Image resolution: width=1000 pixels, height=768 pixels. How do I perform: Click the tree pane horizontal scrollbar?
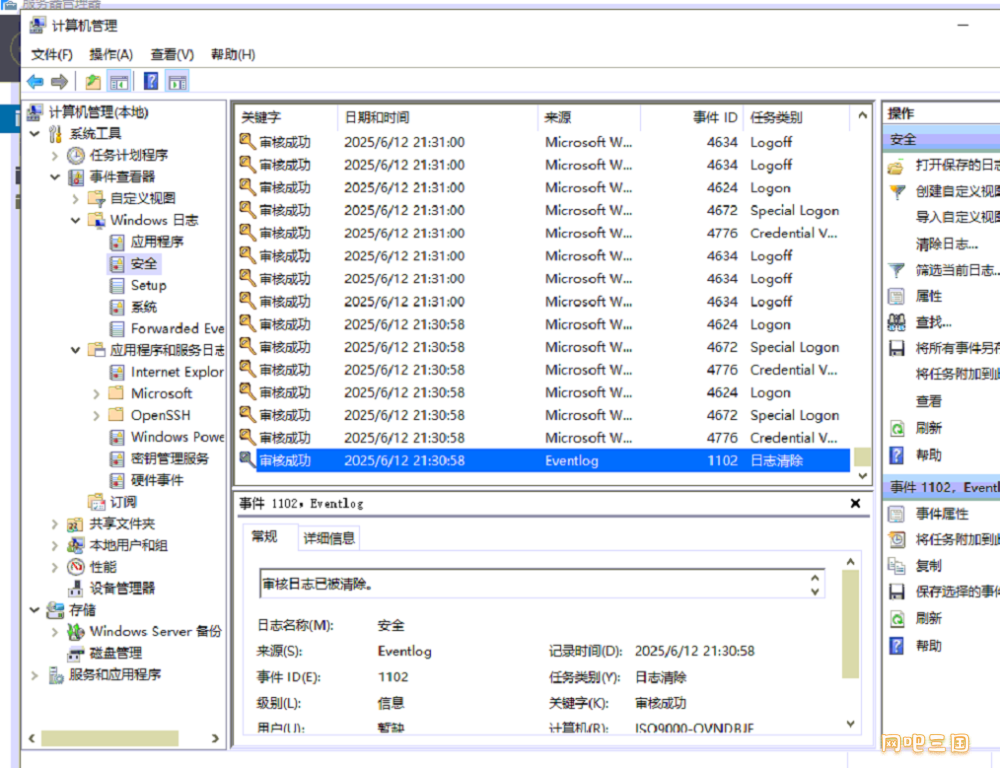[110, 738]
